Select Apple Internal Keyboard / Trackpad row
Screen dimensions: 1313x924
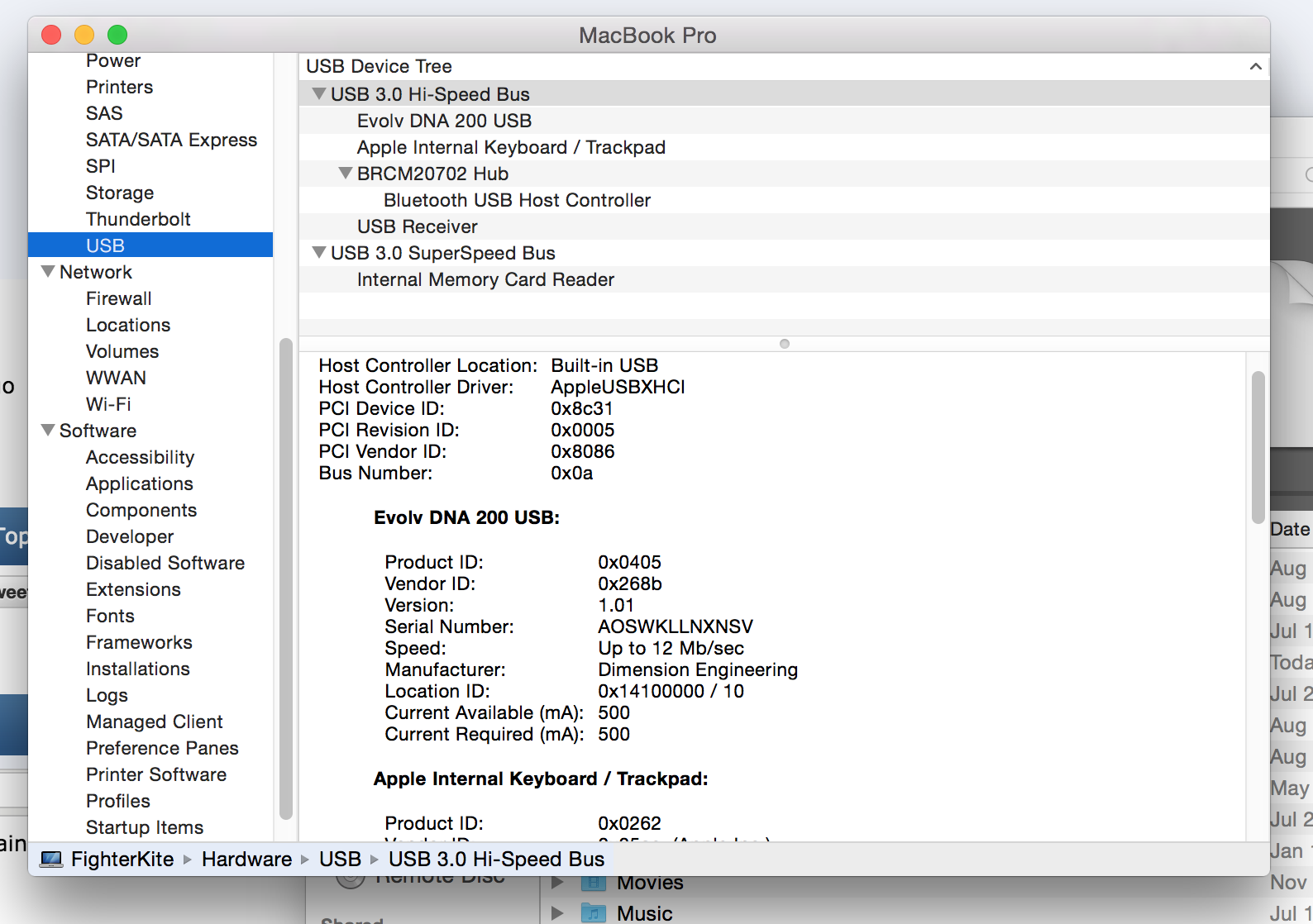tap(784, 147)
